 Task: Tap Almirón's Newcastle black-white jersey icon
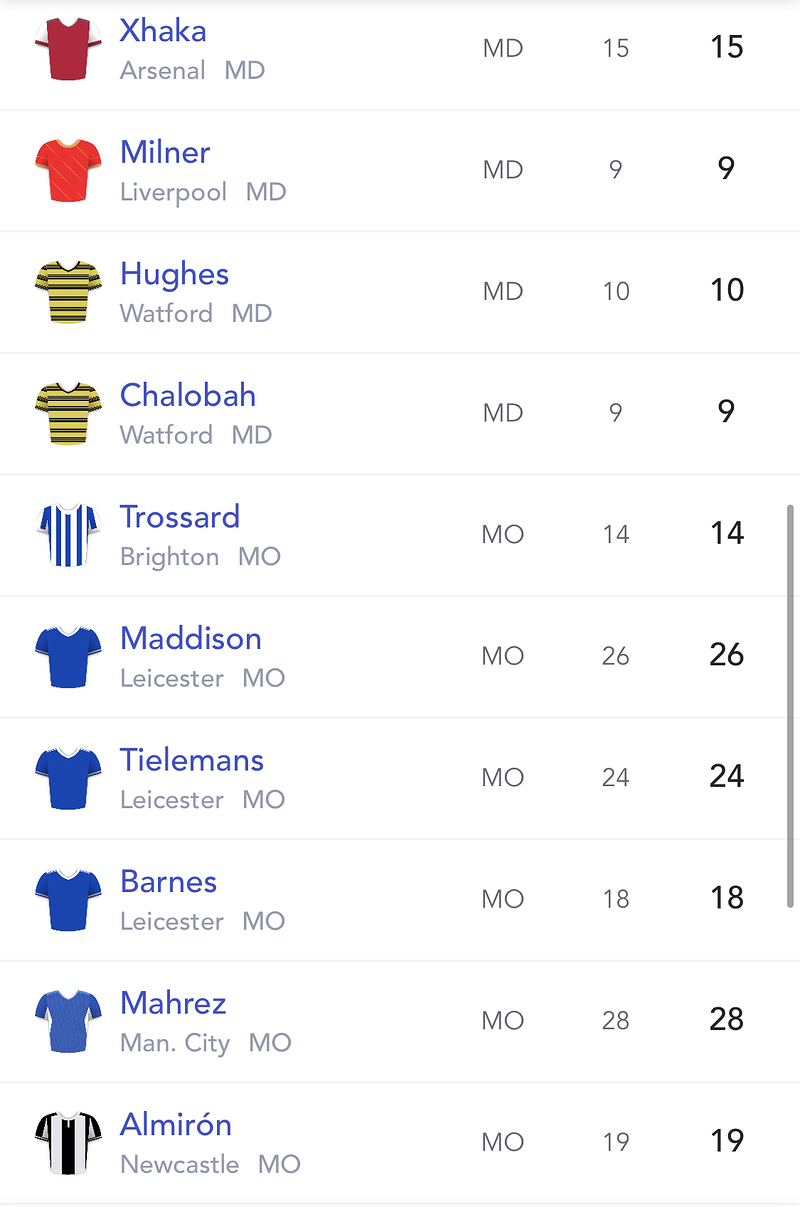(68, 1142)
